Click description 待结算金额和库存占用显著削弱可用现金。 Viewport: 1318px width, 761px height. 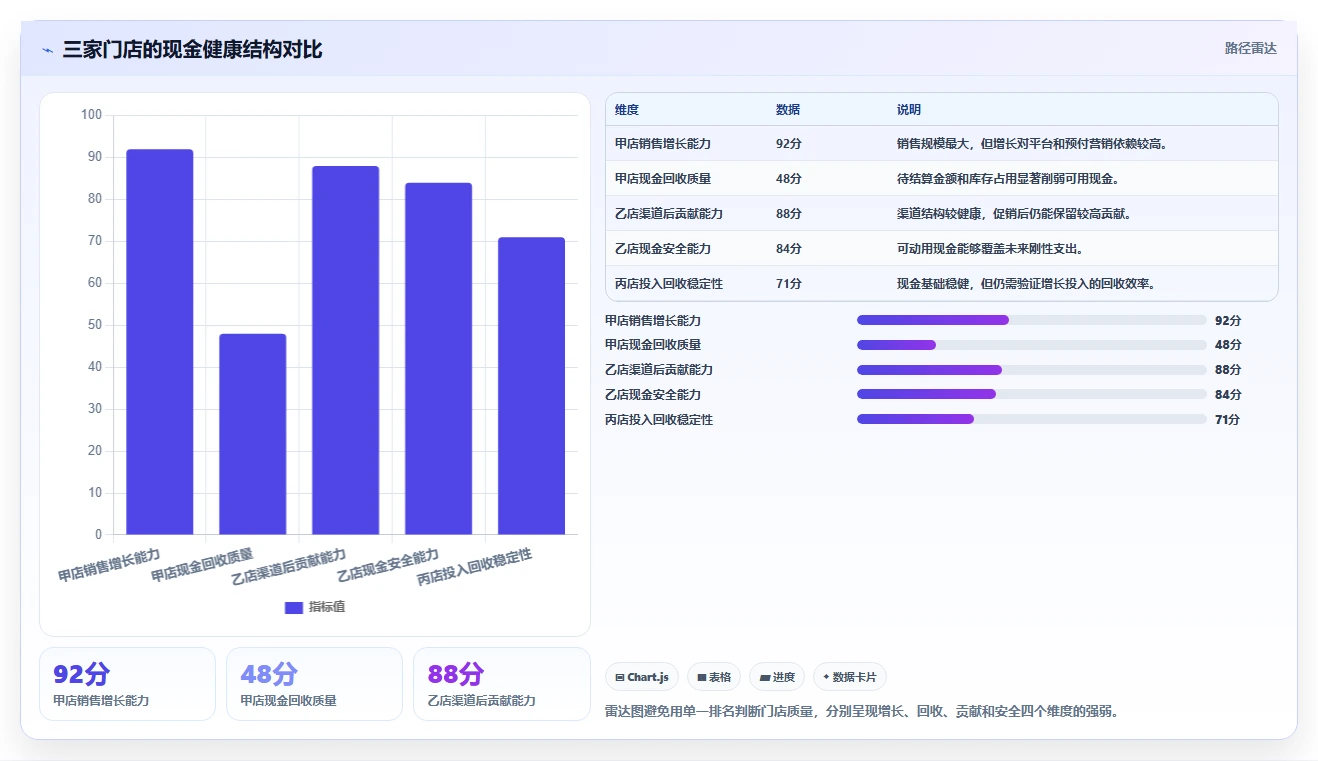pyautogui.click(x=1008, y=179)
